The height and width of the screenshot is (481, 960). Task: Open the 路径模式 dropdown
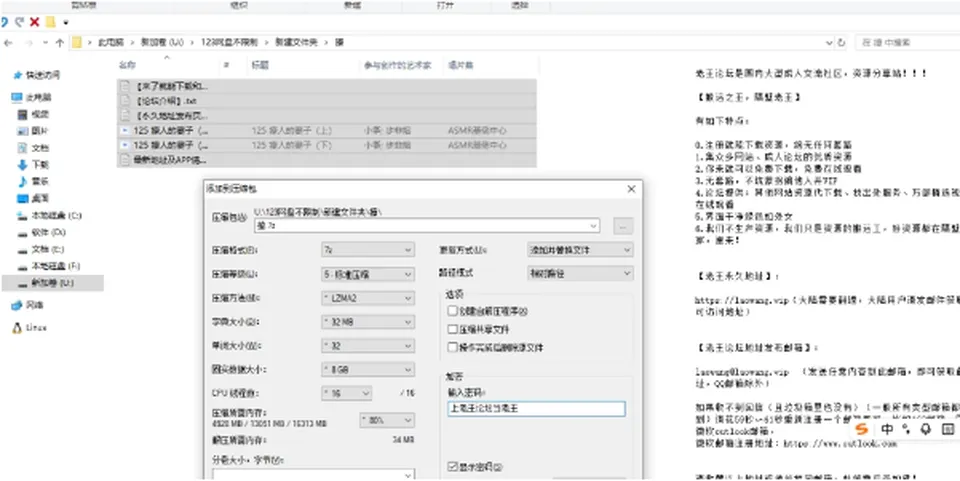click(x=580, y=274)
